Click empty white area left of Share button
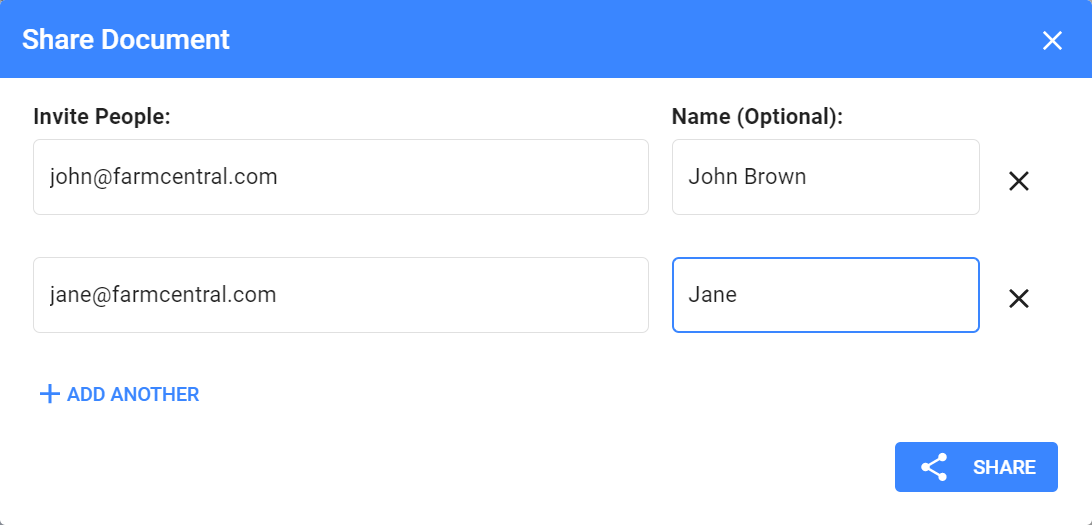Viewport: 1092px width, 525px height. pos(600,467)
